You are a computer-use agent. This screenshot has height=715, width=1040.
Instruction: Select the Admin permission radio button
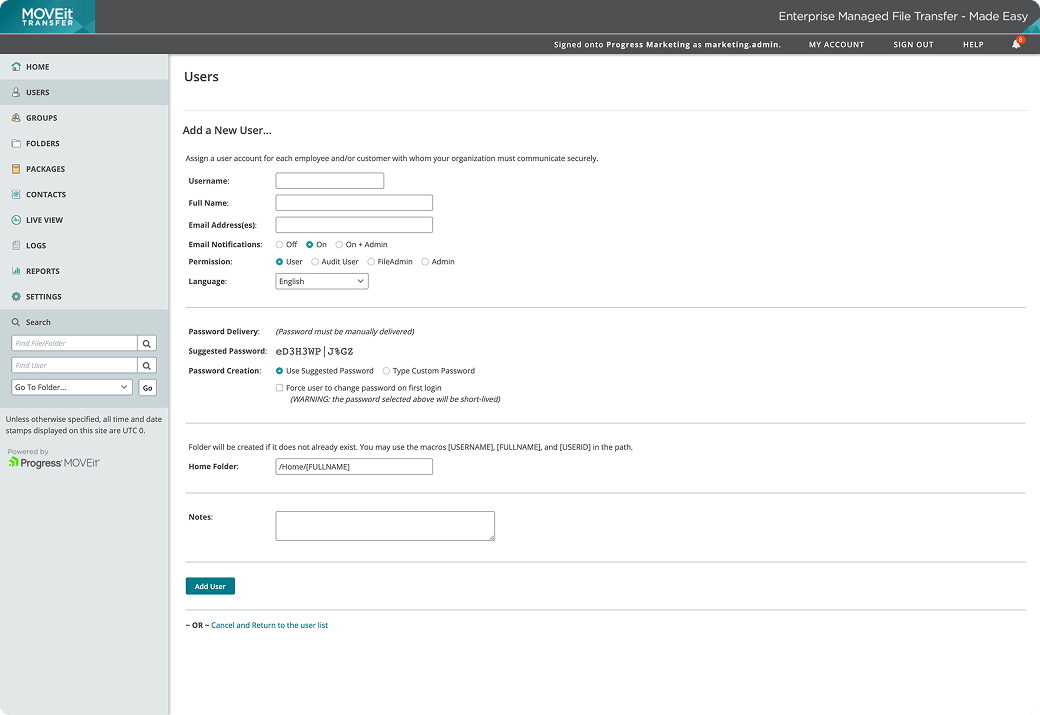tap(425, 262)
